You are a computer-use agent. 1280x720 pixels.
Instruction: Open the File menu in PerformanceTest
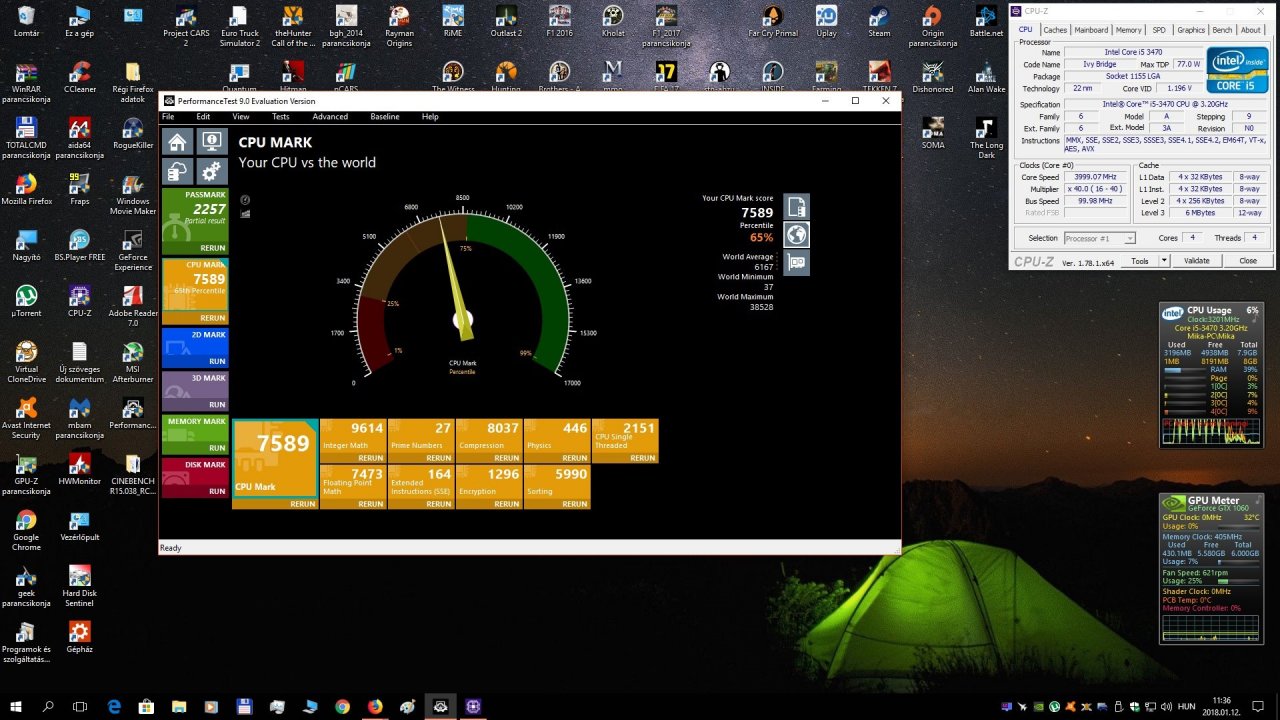point(168,117)
